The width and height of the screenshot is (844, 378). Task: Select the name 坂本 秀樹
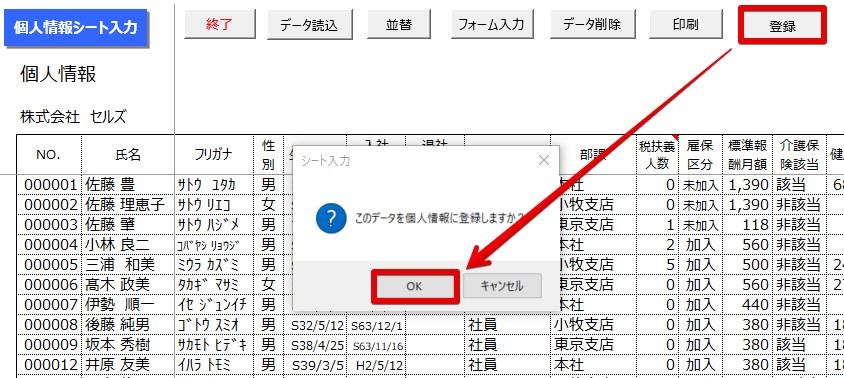coord(128,345)
